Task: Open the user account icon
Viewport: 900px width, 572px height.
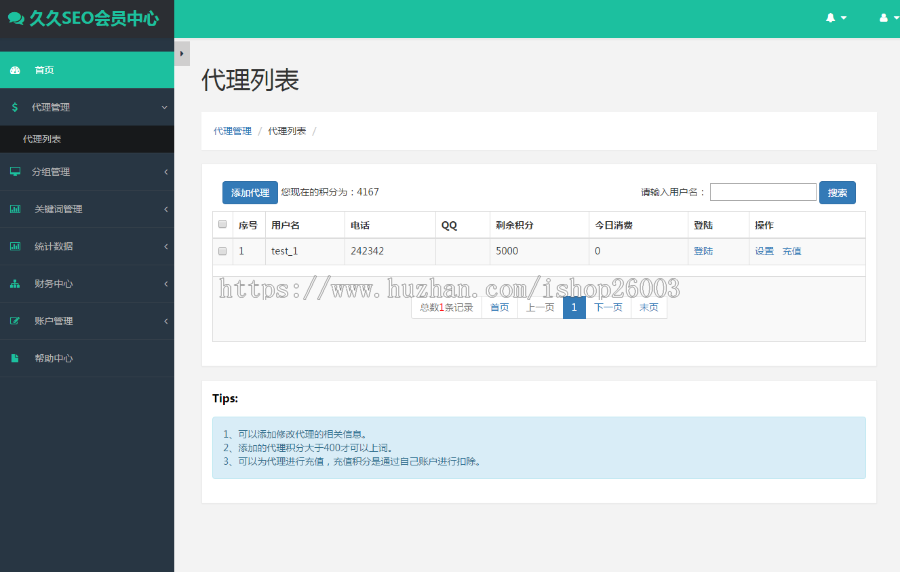Action: coord(883,18)
